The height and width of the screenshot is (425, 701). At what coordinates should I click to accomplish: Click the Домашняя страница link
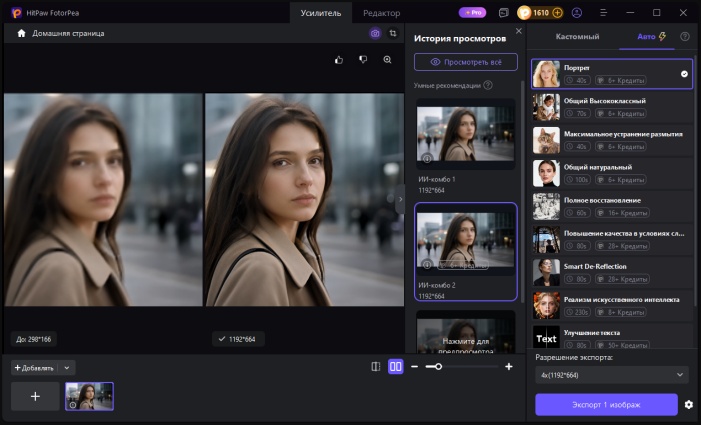68,34
